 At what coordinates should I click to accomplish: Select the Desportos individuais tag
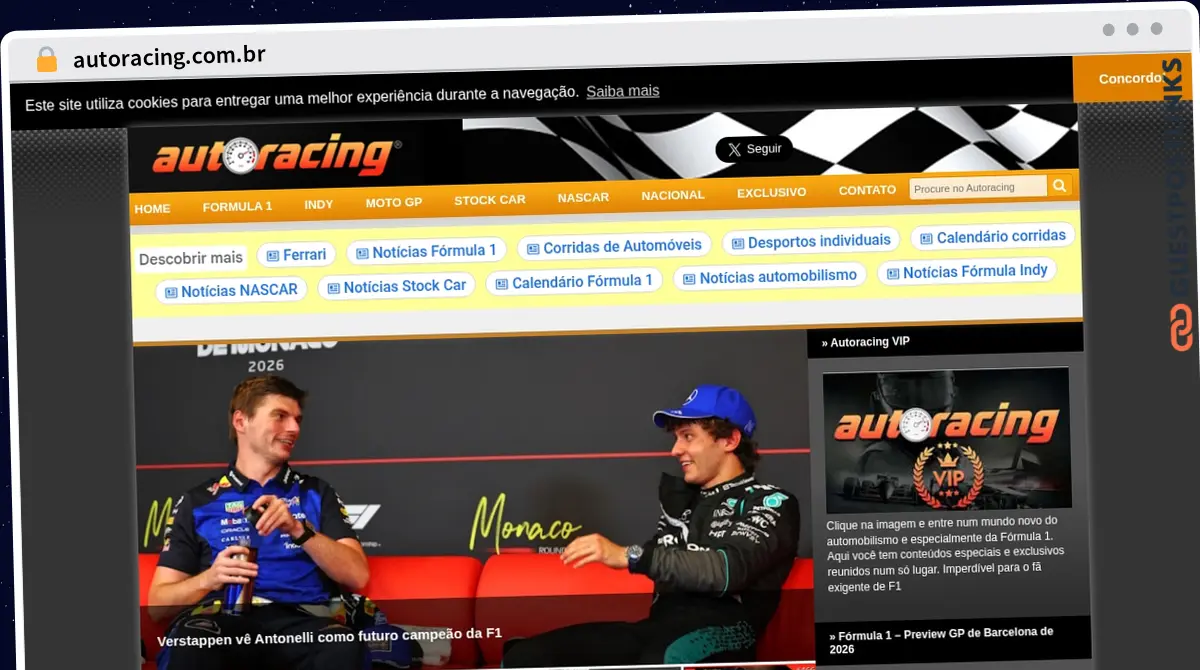pos(811,241)
